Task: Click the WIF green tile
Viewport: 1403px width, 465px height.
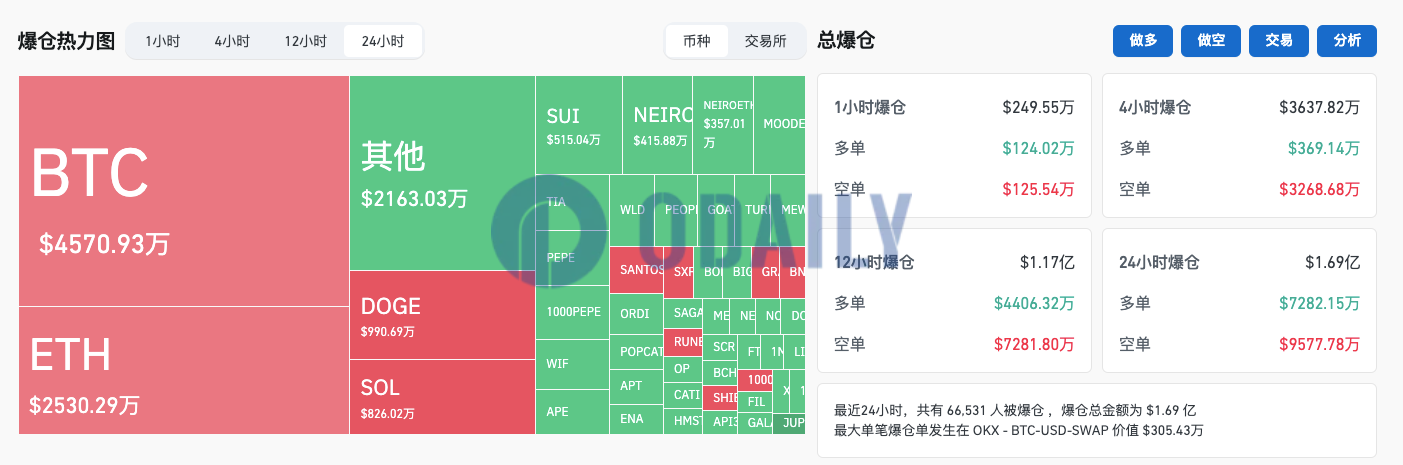Action: click(x=571, y=362)
